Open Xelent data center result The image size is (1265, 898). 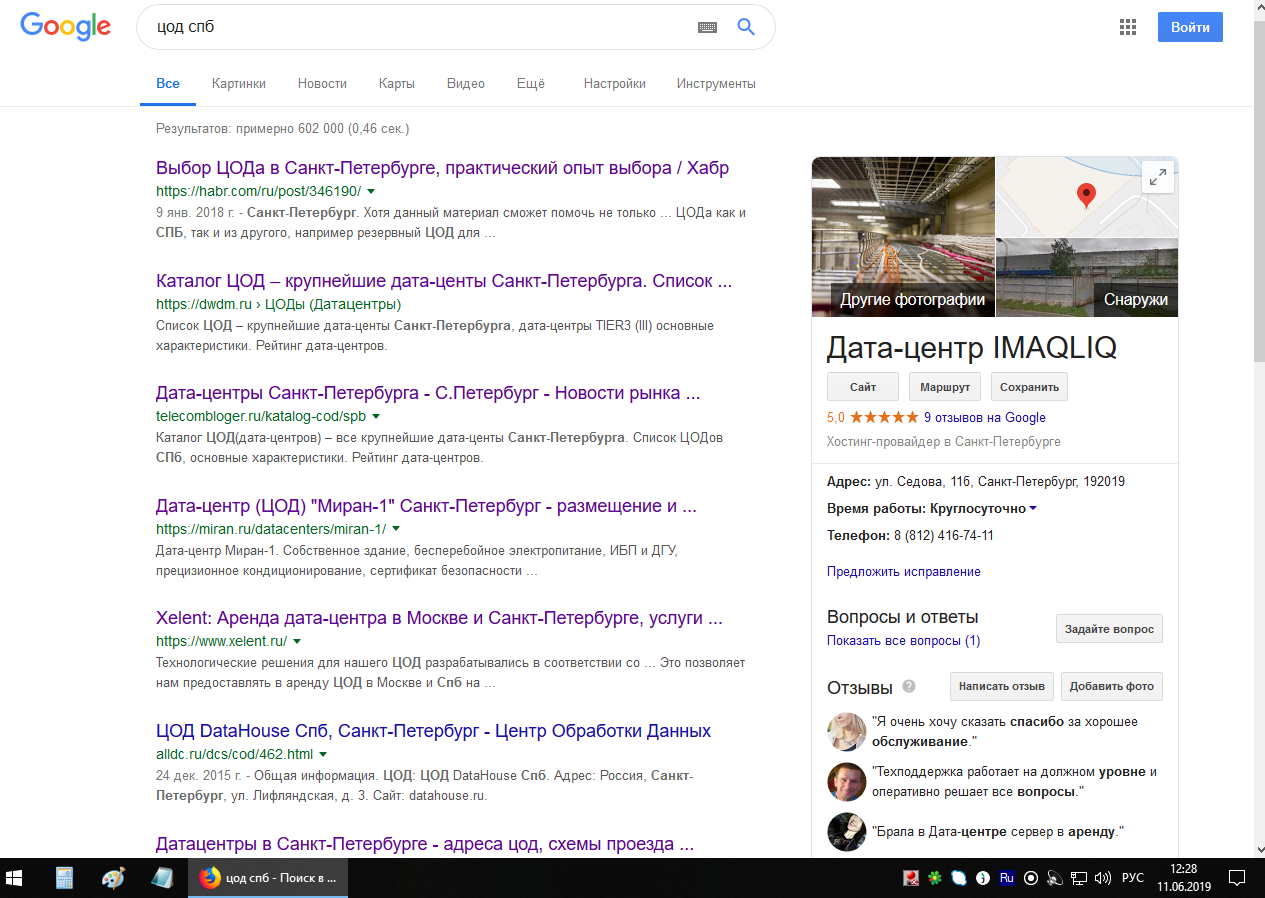pos(439,618)
